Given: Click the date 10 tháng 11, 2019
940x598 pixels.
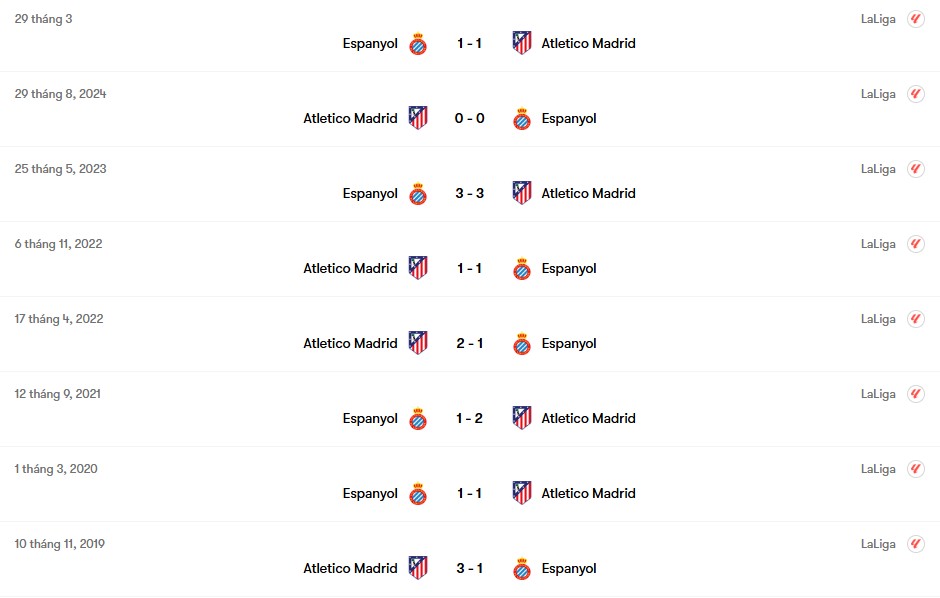Looking at the screenshot, I should 59,544.
